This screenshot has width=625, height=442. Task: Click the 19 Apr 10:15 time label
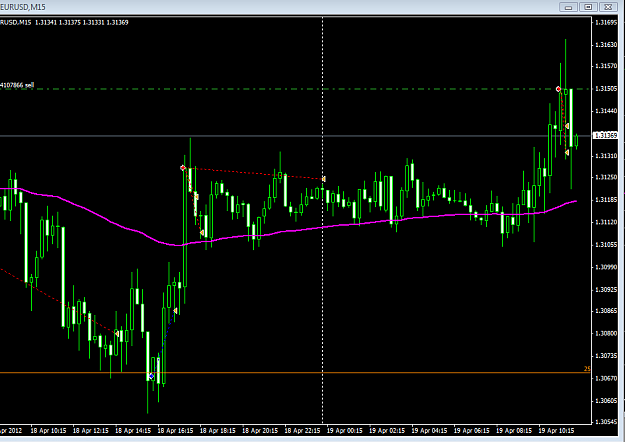point(556,430)
